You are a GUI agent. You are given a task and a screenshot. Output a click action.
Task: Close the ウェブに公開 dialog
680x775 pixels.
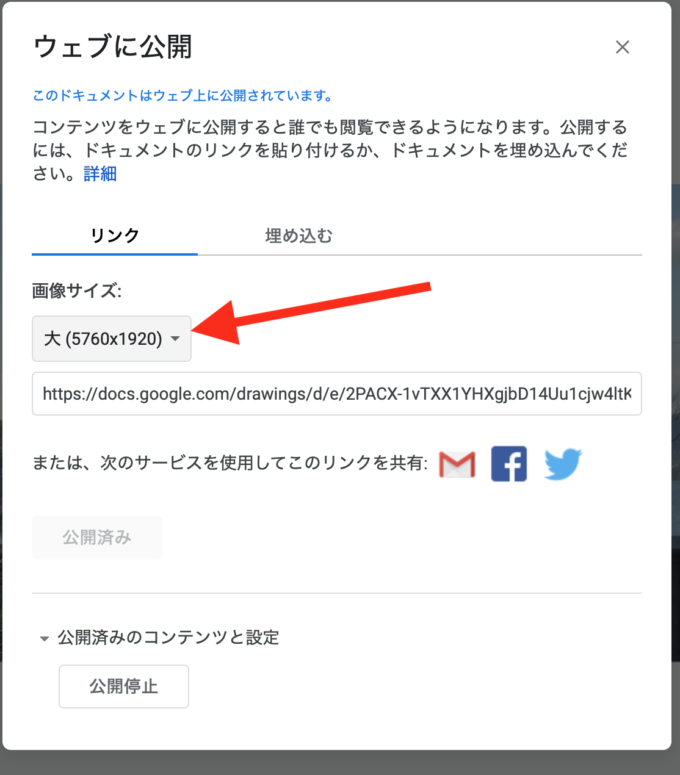(622, 47)
